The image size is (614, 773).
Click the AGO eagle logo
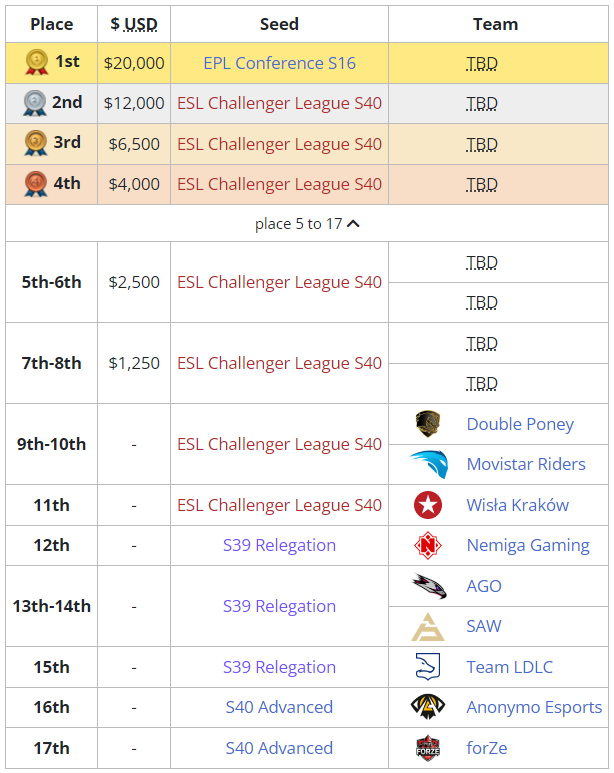[x=428, y=586]
